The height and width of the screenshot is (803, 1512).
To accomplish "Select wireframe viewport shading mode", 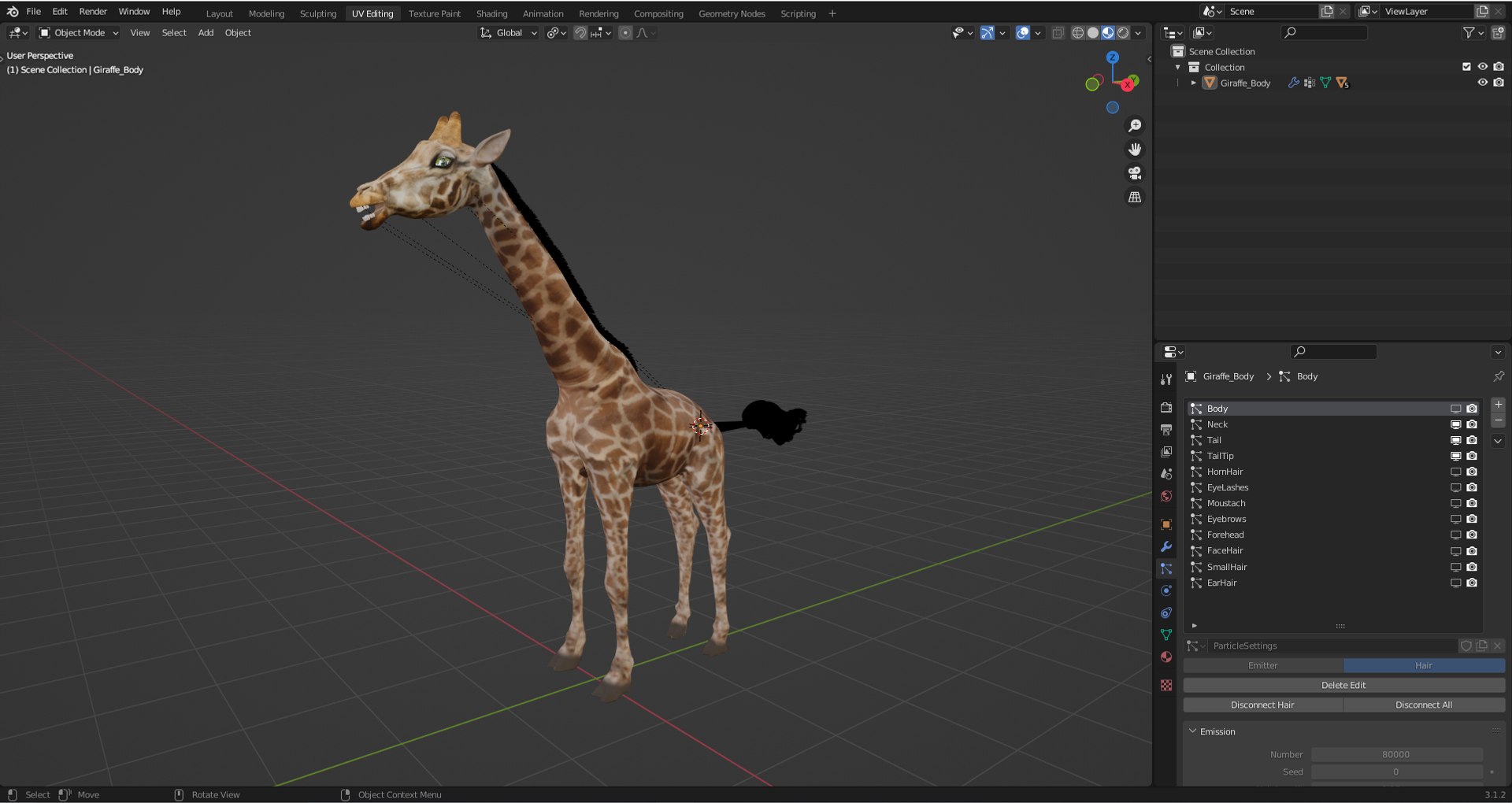I will tap(1078, 33).
